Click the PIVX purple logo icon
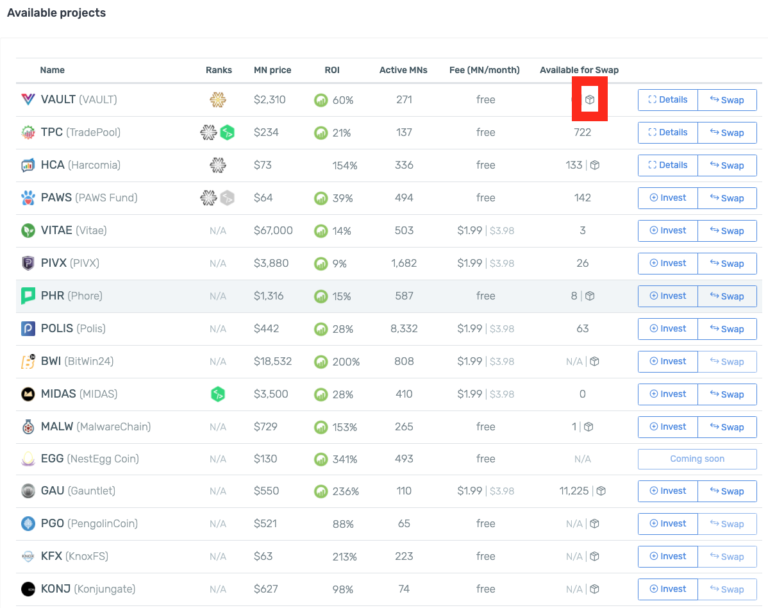Image resolution: width=768 pixels, height=608 pixels. [28, 263]
